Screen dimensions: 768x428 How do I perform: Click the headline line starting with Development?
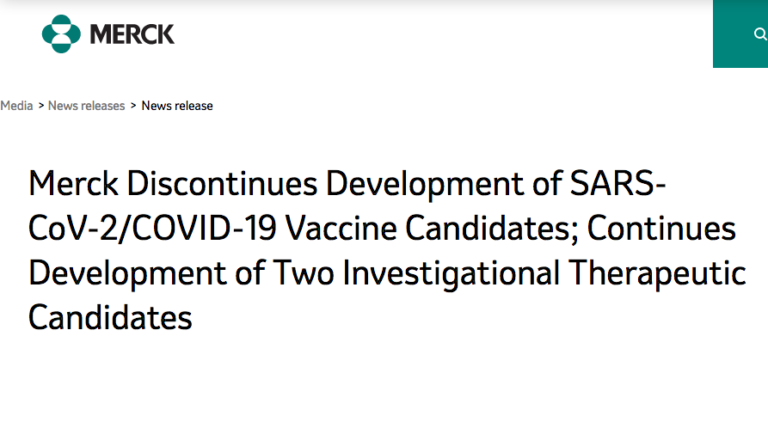387,273
